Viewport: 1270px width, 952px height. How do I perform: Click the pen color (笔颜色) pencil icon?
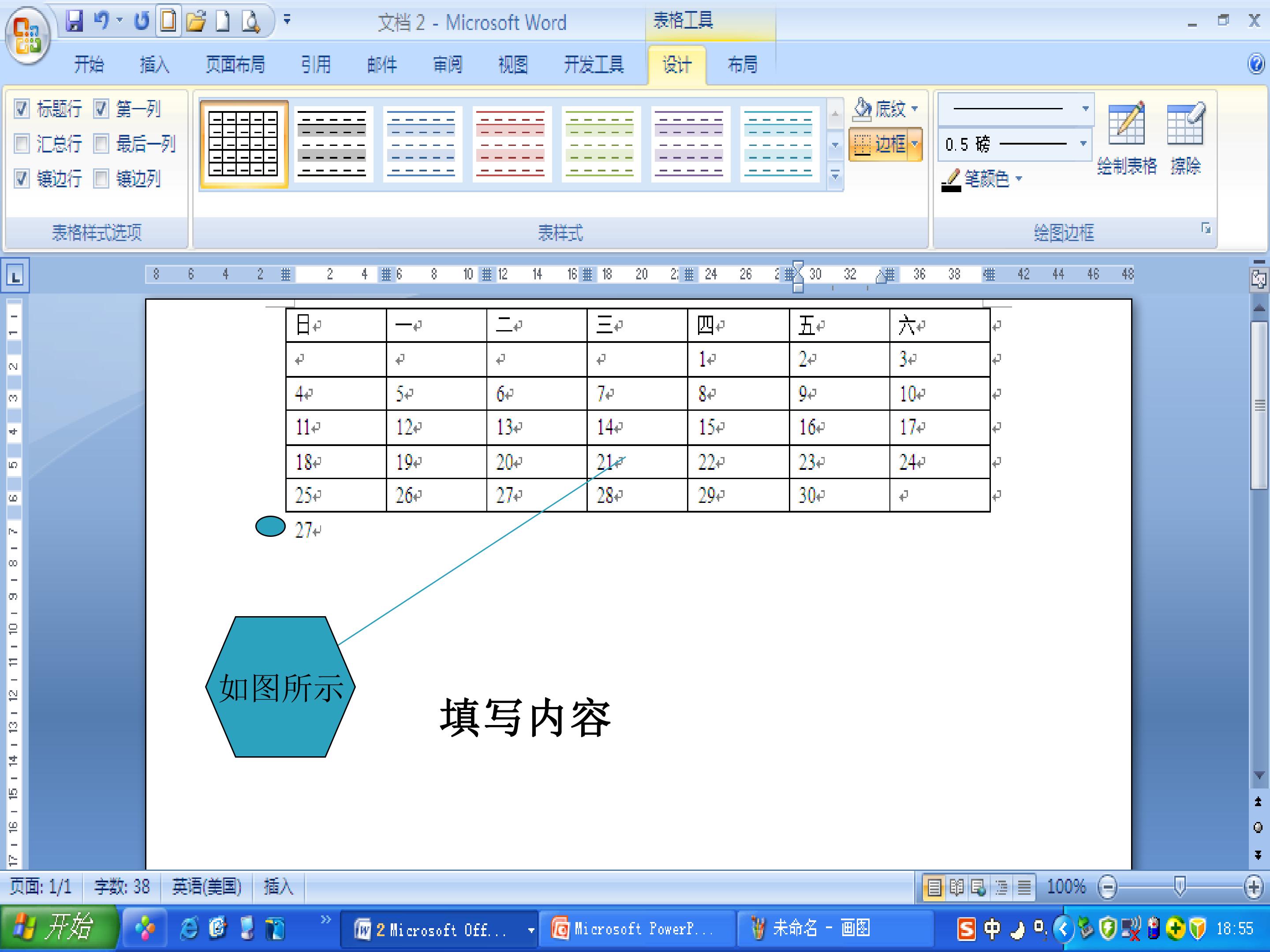click(x=951, y=180)
